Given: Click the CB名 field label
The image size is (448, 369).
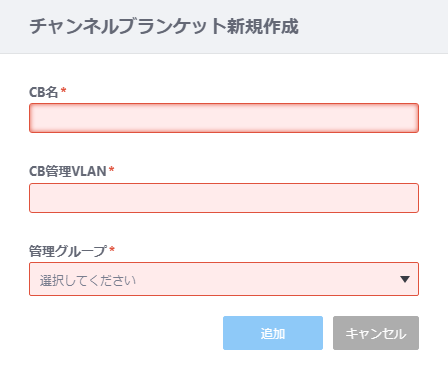Looking at the screenshot, I should click(44, 92).
